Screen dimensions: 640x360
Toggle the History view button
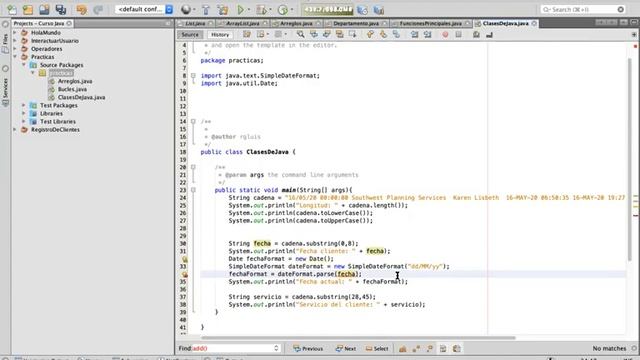pyautogui.click(x=220, y=35)
